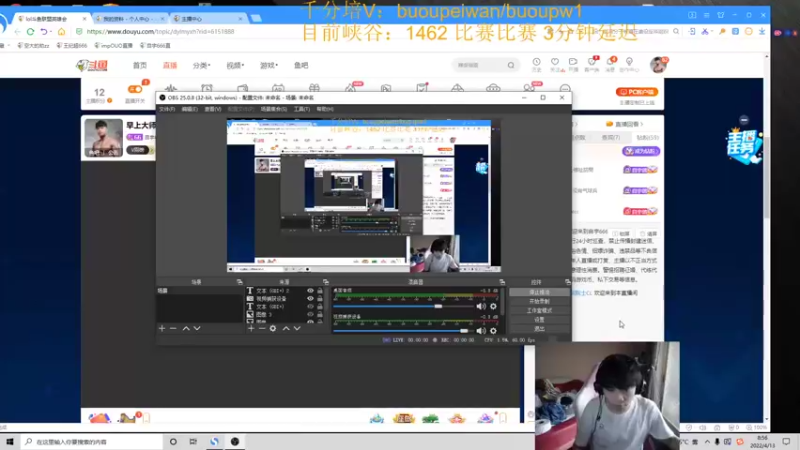This screenshot has width=800, height=450.
Task: Open user avatar in Douyu header
Action: pyautogui.click(x=658, y=65)
